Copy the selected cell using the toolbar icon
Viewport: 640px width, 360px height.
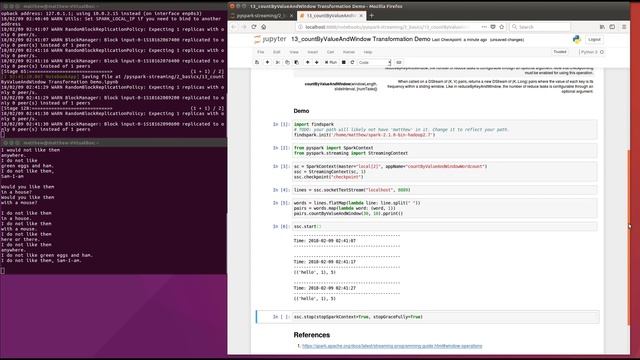(287, 62)
